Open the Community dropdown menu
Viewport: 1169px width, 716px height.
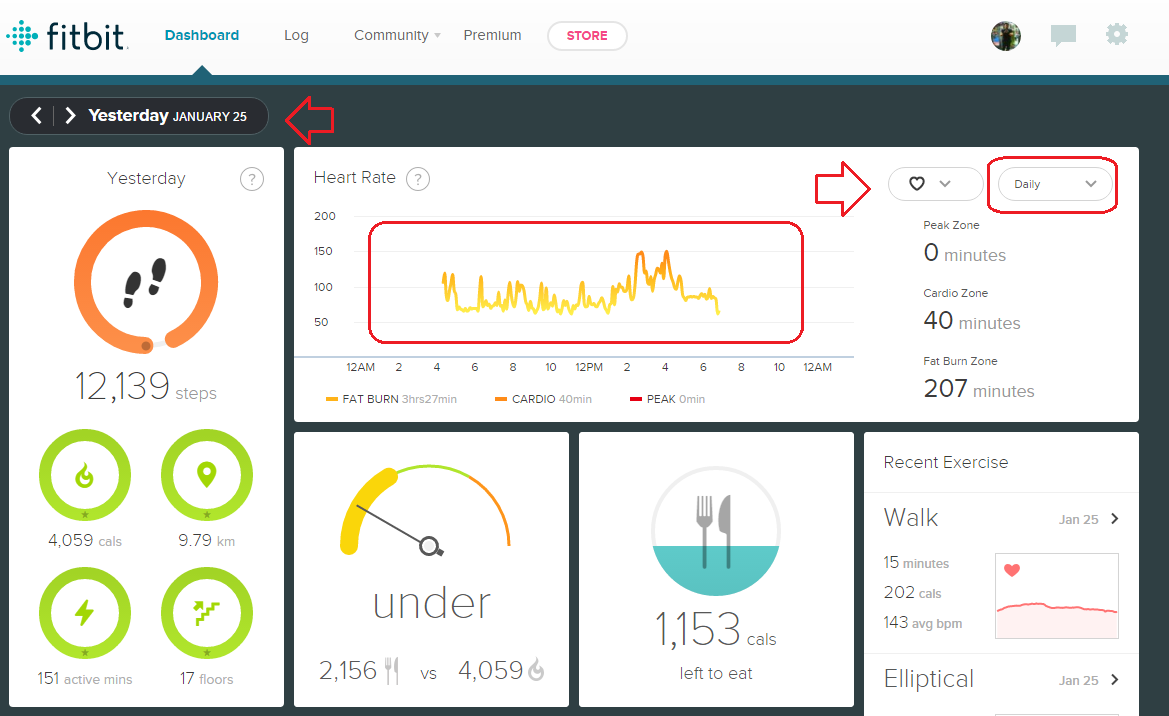pos(390,35)
